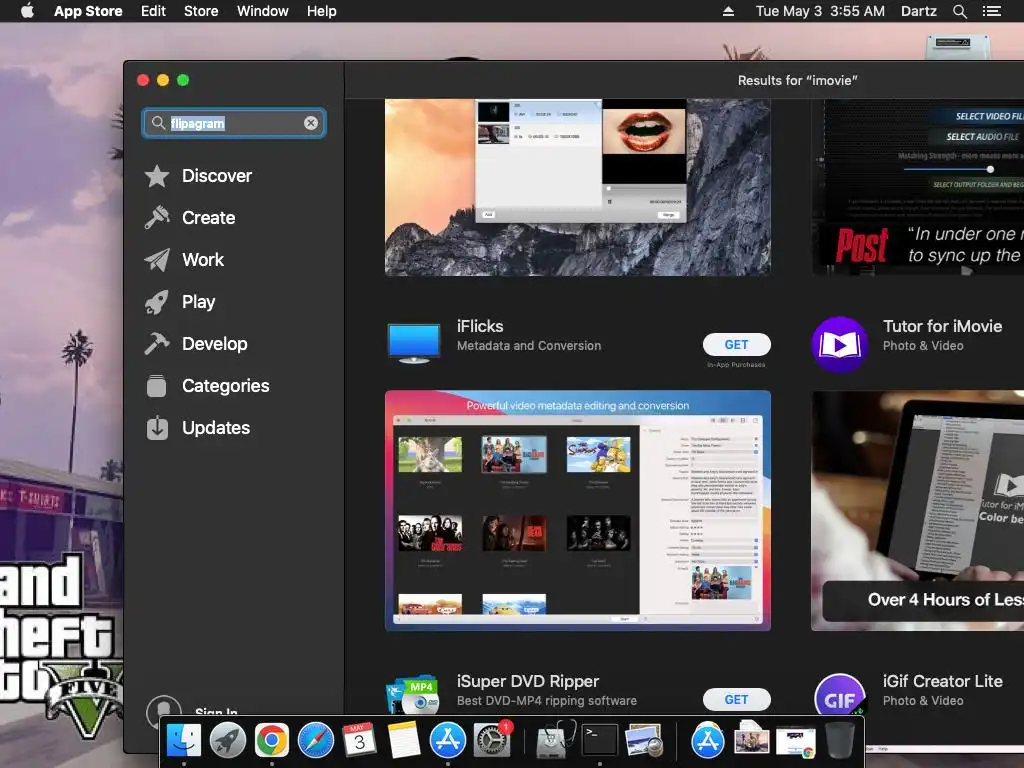Image resolution: width=1024 pixels, height=768 pixels.
Task: Open the iFlicks title link
Action: pyautogui.click(x=480, y=326)
